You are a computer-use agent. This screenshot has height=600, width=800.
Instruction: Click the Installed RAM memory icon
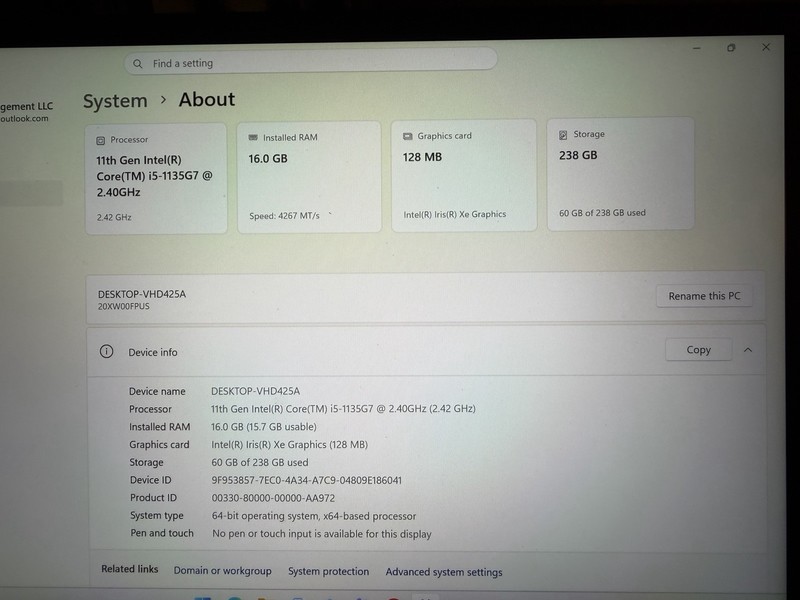click(253, 138)
